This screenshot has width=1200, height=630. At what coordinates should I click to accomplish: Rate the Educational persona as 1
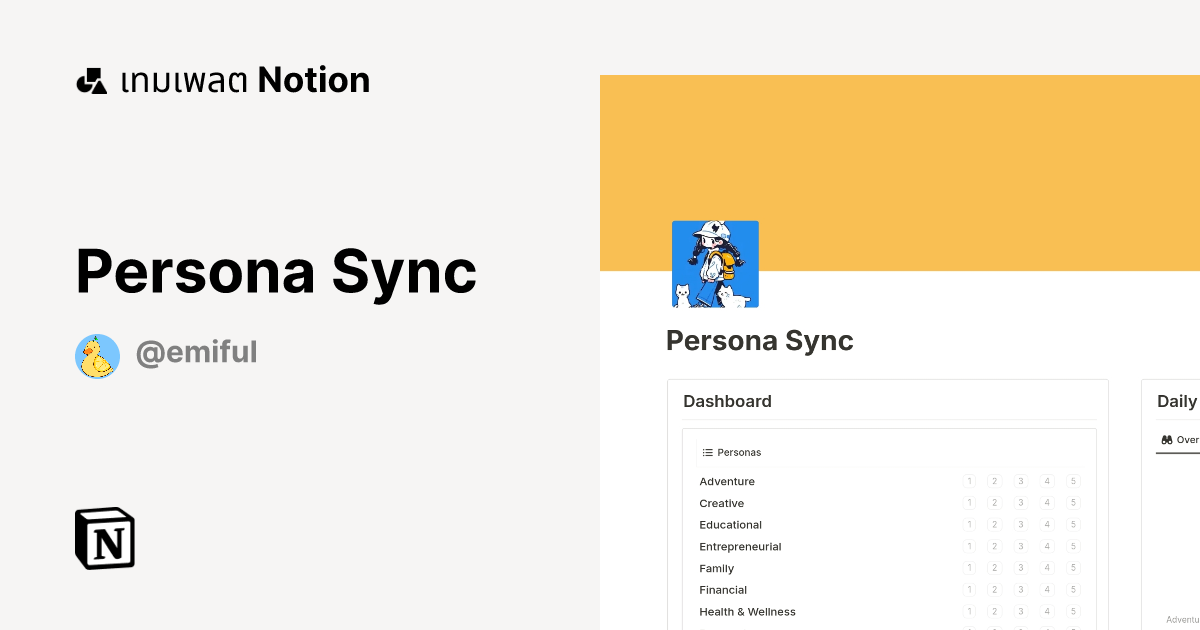969,524
